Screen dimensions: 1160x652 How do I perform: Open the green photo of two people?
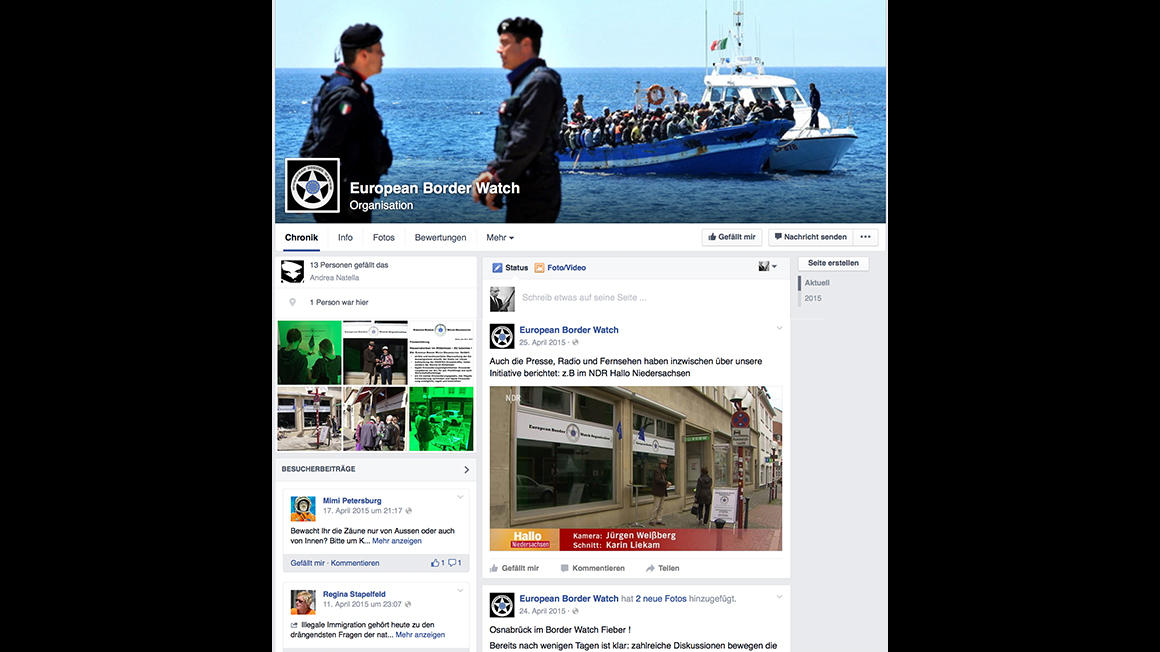pos(309,352)
